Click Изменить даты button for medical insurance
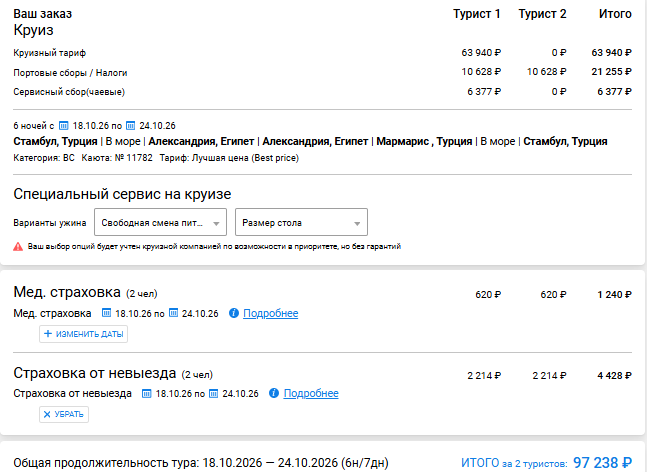Viewport: 647px width, 472px height. click(83, 334)
